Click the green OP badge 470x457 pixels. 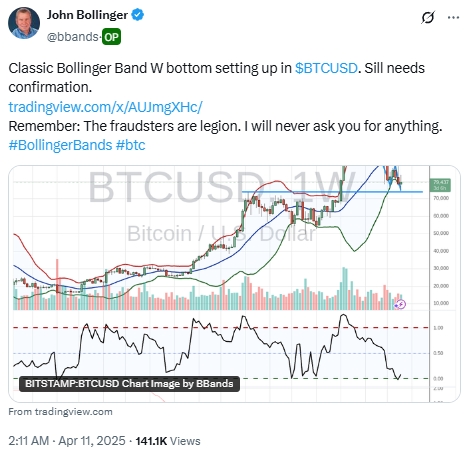coord(111,37)
